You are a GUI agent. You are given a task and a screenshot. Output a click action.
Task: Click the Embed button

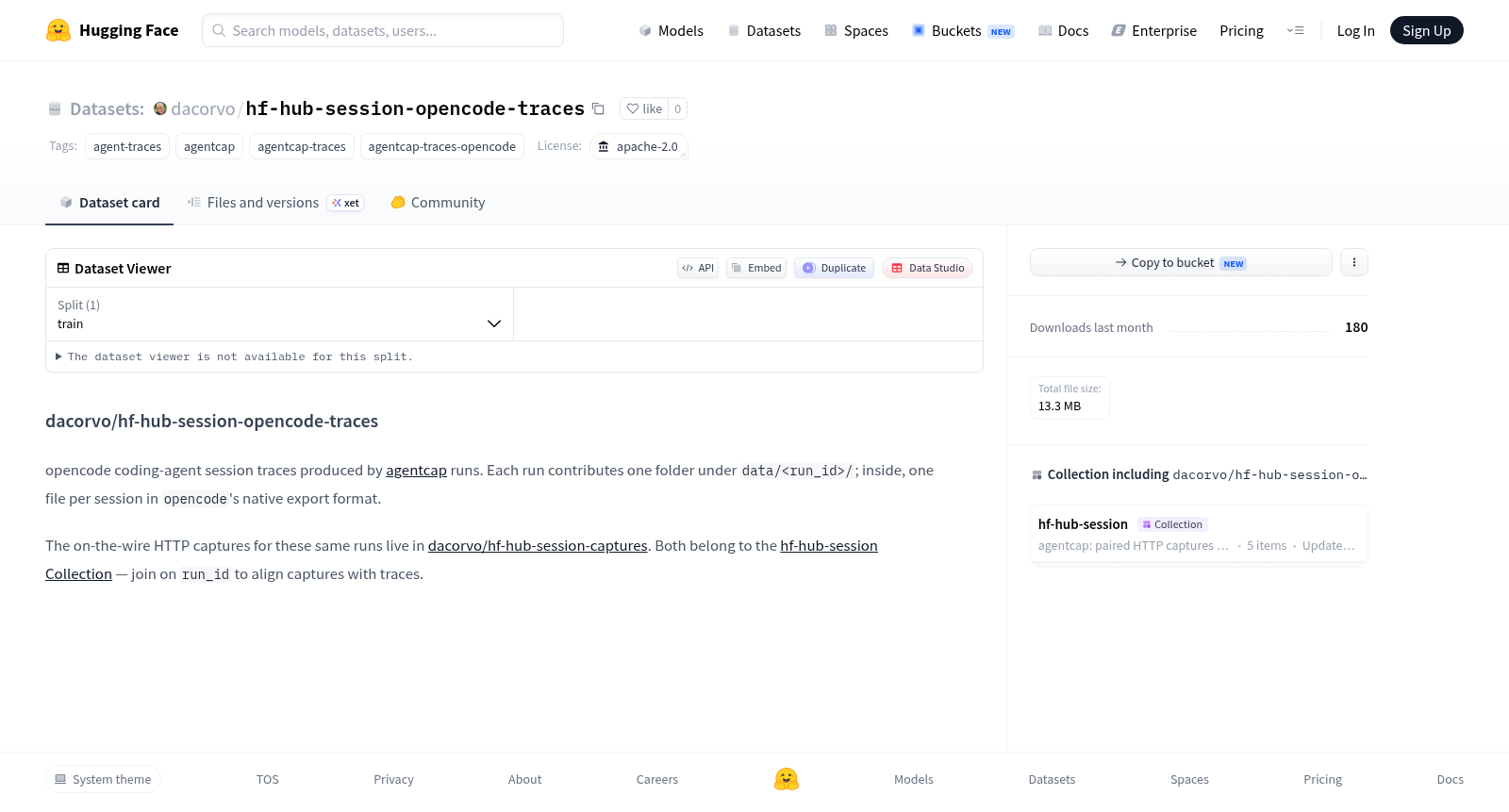[756, 268]
